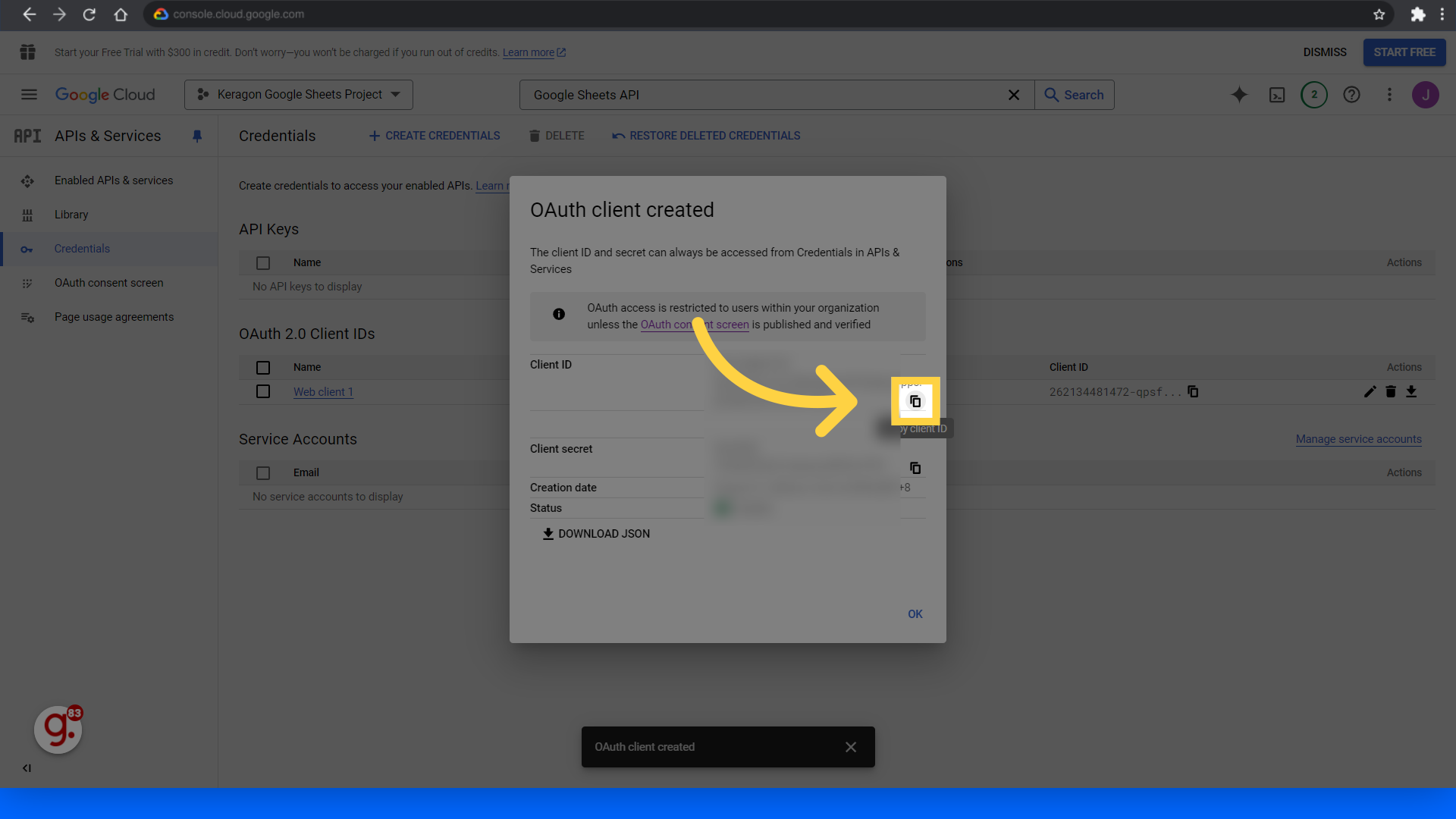Screen dimensions: 1456x819
Task: Copy the Client ID in the dialog
Action: 915,401
